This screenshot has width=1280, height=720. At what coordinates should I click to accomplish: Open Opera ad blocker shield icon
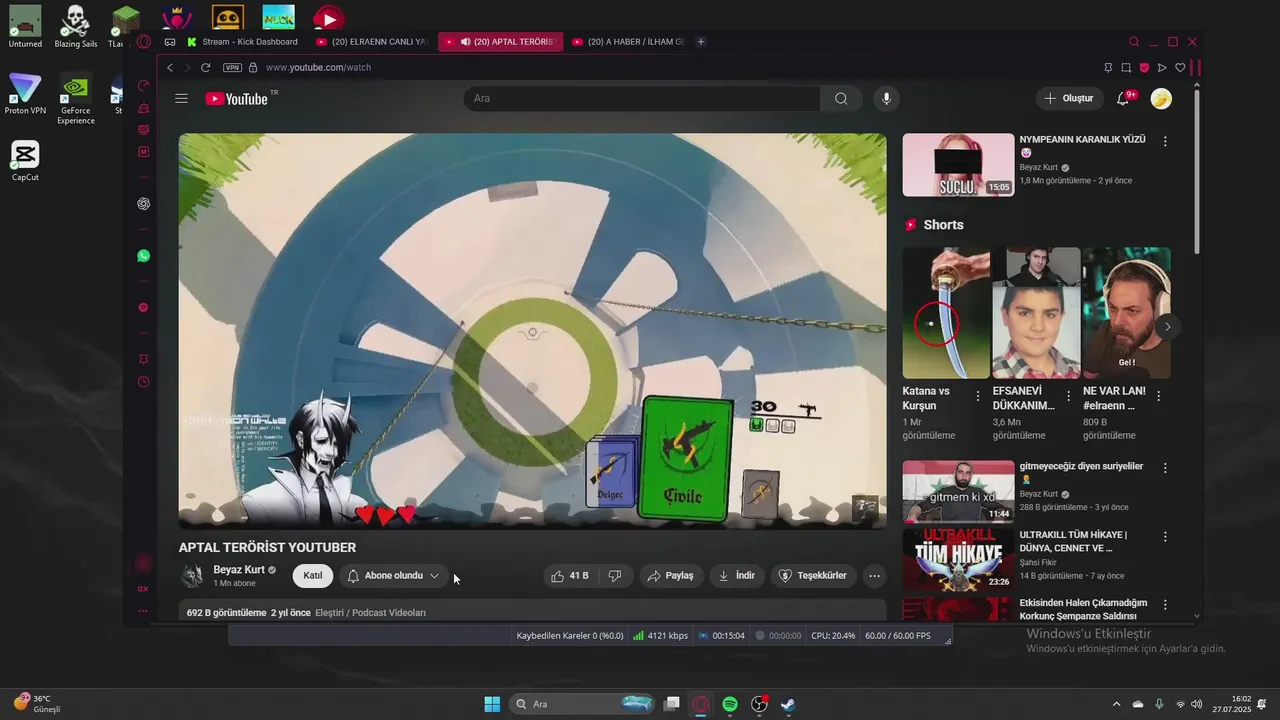point(1144,67)
